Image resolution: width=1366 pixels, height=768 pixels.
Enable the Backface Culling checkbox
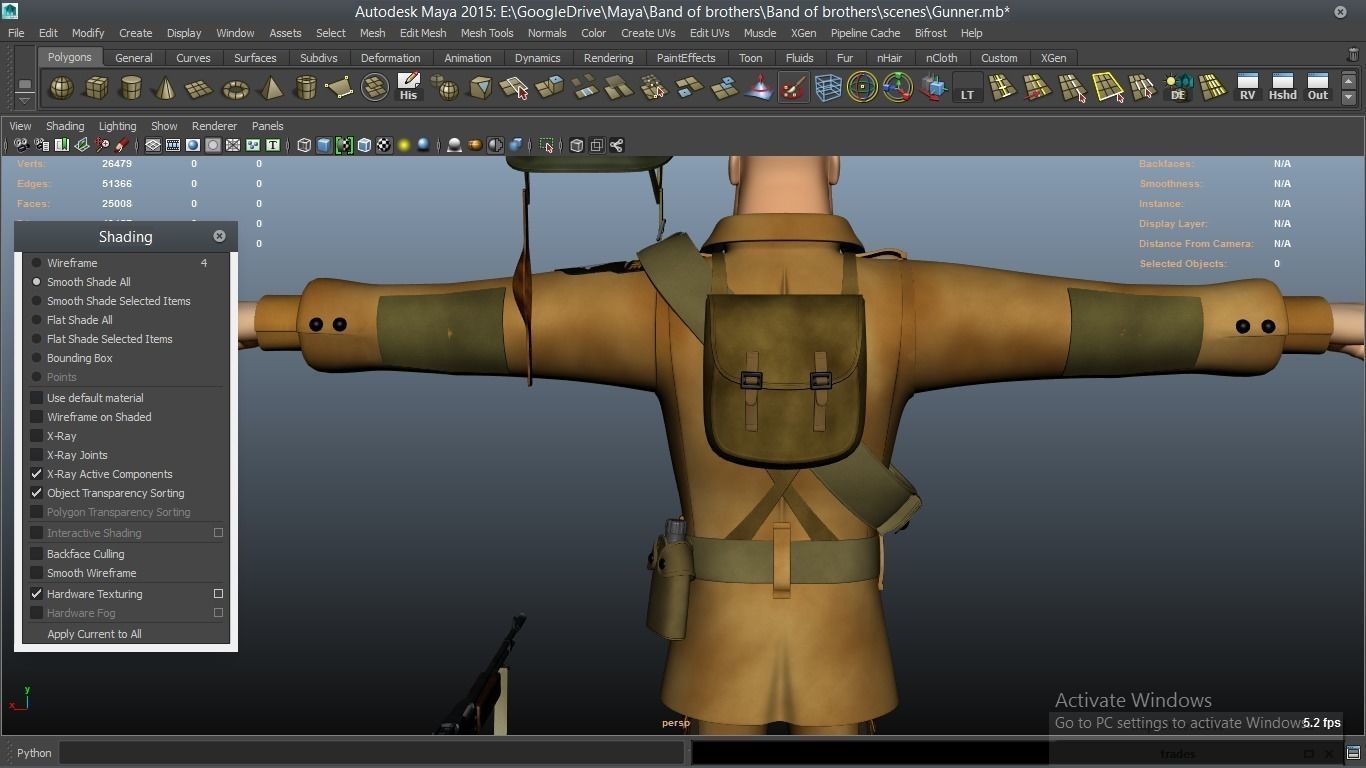(37, 554)
